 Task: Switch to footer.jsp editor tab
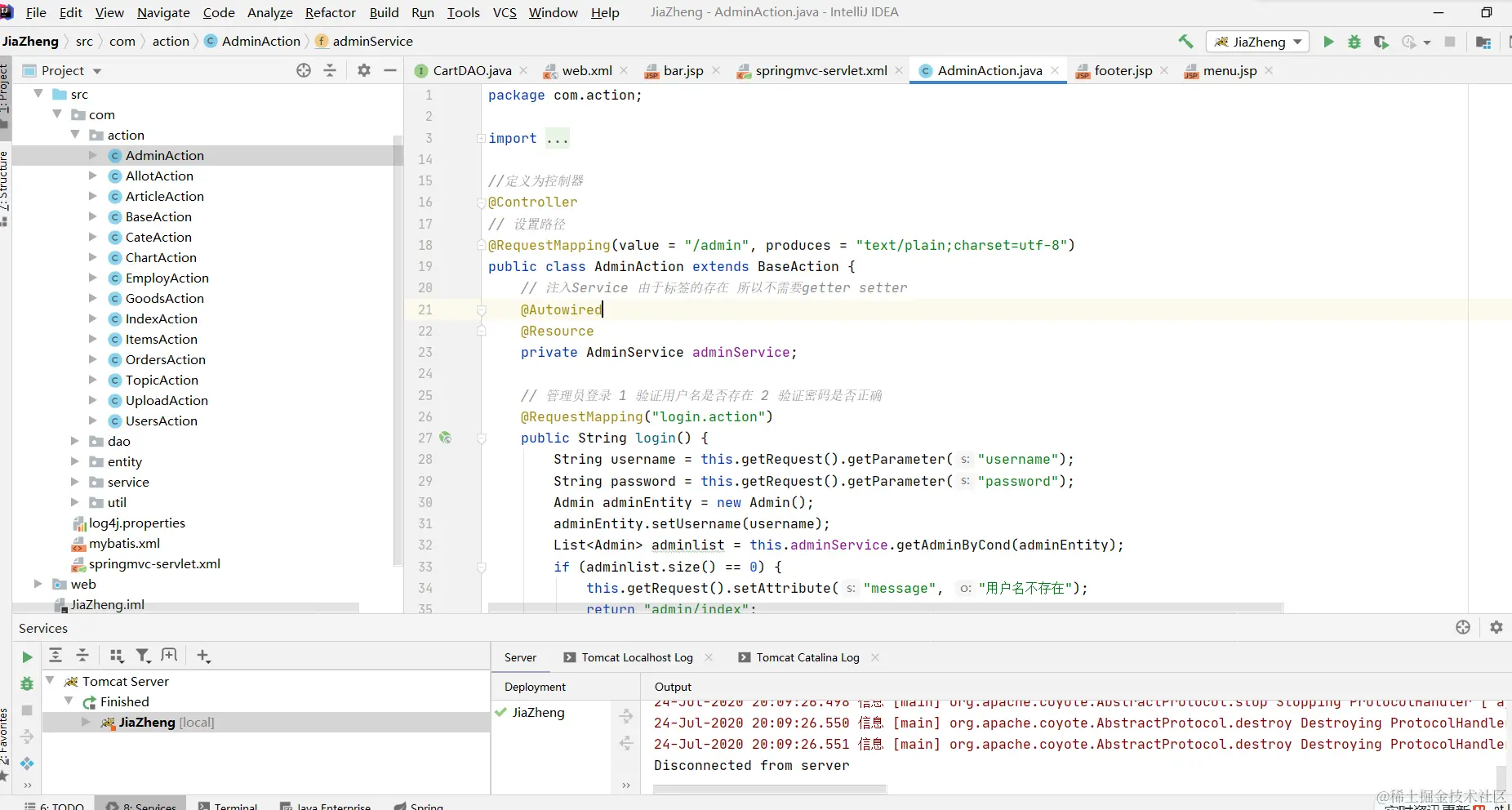click(x=1123, y=70)
